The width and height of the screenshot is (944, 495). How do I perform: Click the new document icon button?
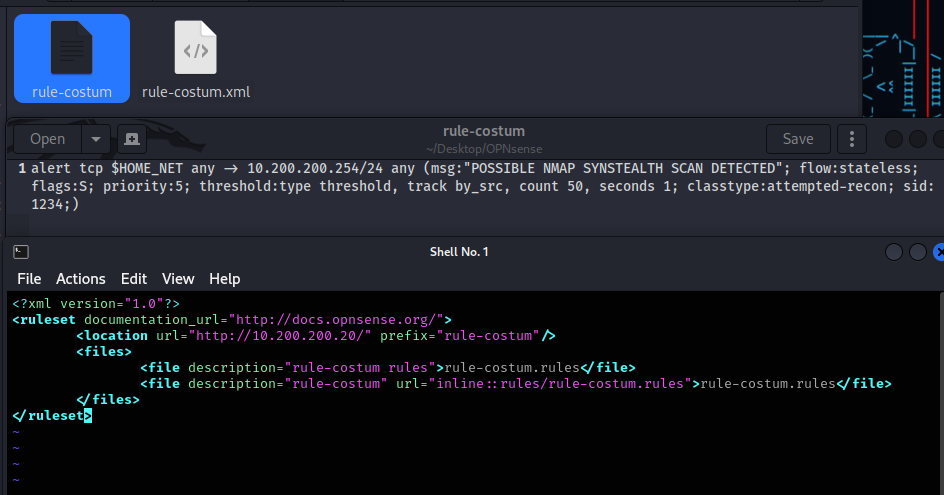pyautogui.click(x=132, y=139)
